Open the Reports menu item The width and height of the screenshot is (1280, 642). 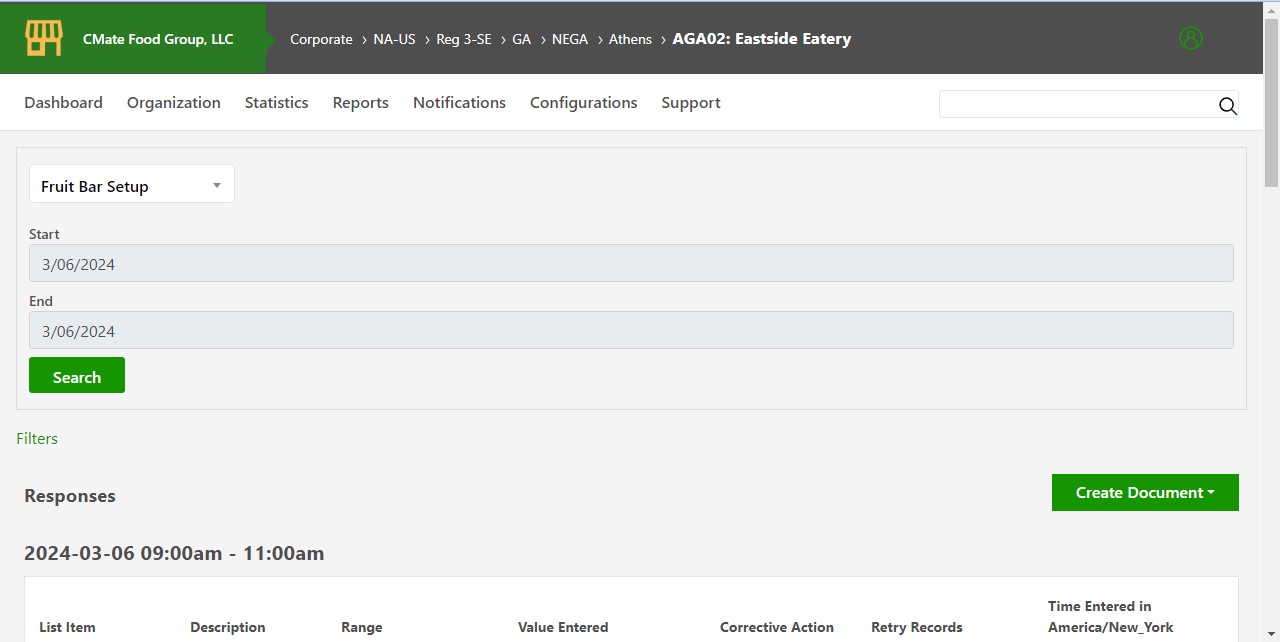tap(360, 102)
